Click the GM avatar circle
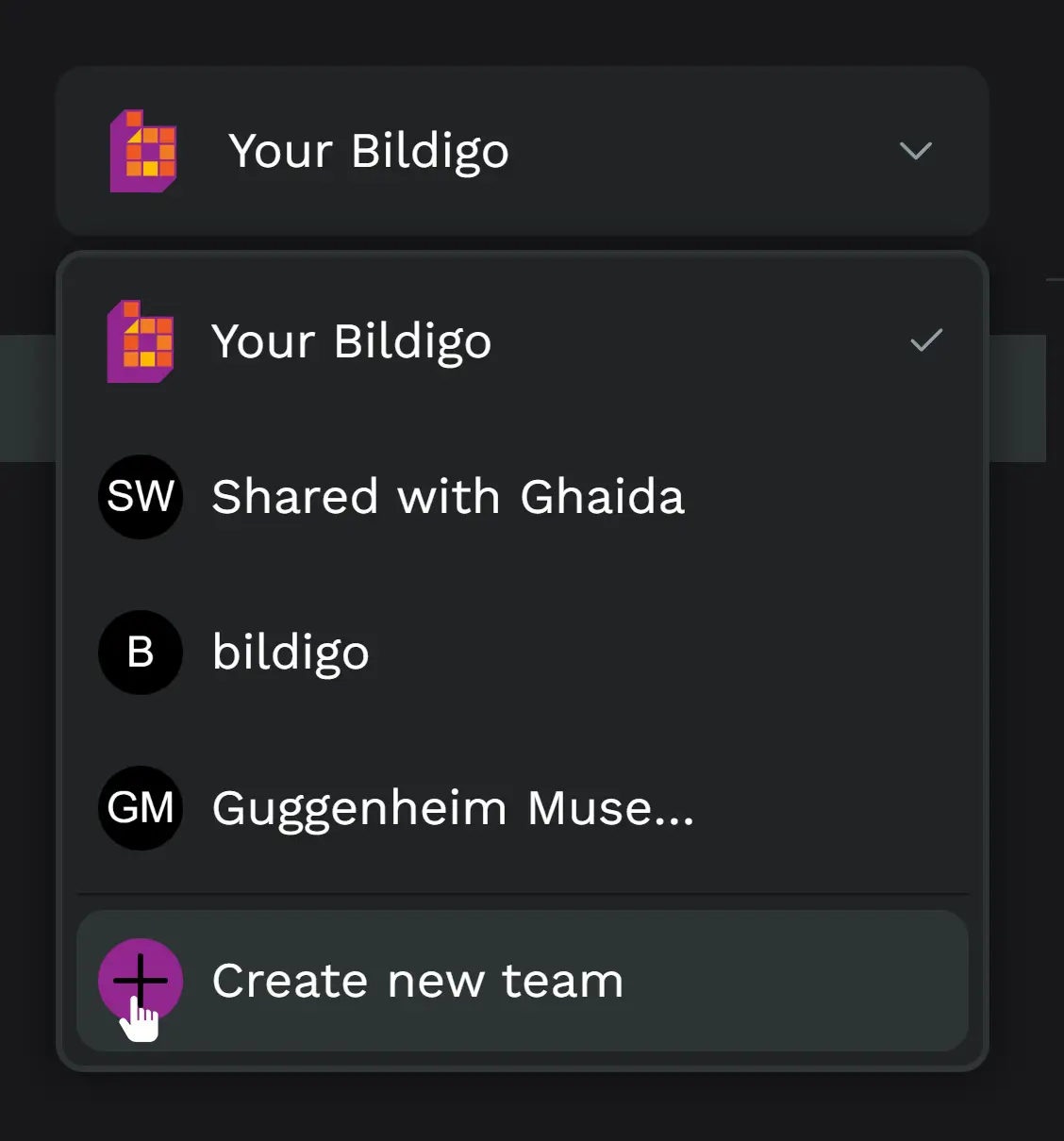 click(x=141, y=808)
